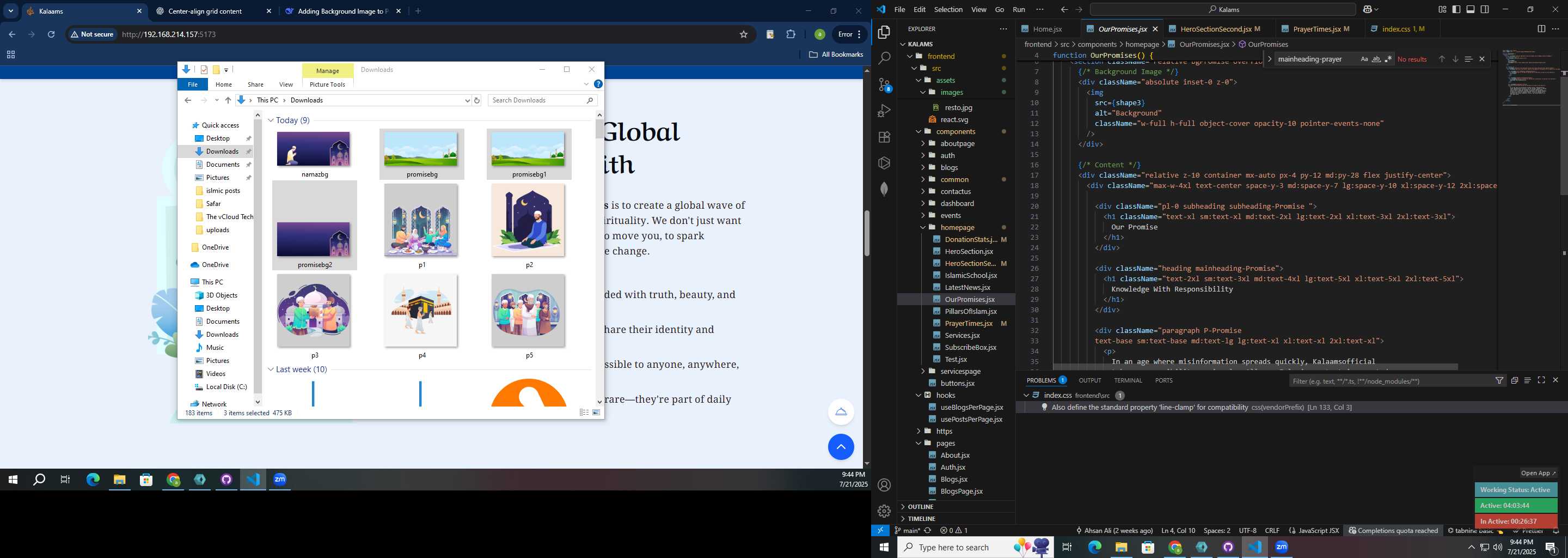Open Chrome Extensions puzzle icon

coord(791,34)
